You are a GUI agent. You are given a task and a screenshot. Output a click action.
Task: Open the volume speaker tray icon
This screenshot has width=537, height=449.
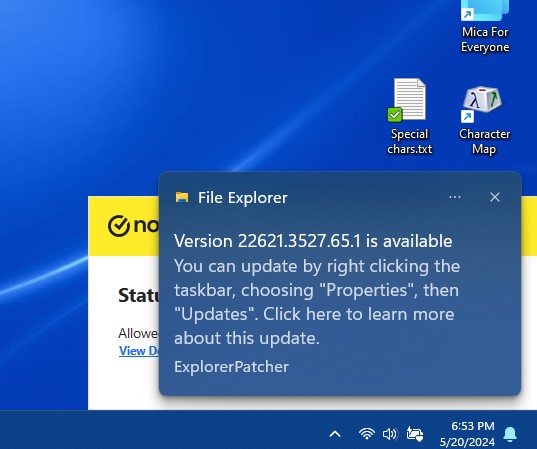click(389, 434)
